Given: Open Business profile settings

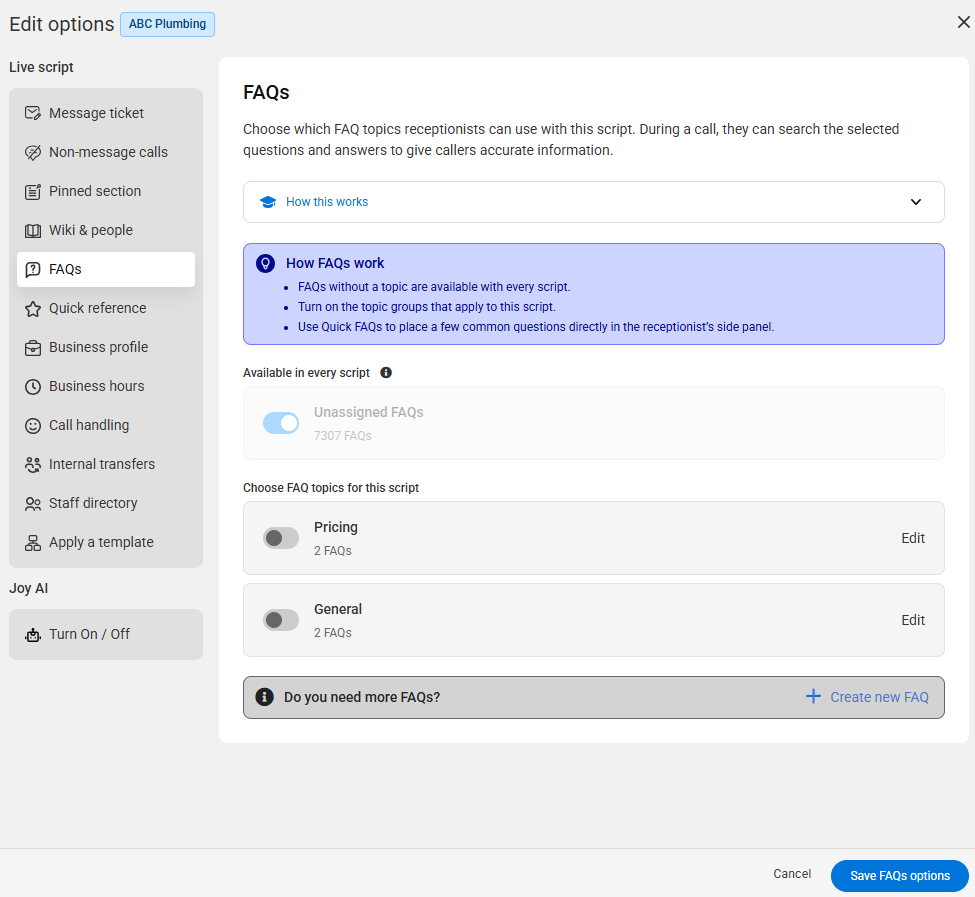Looking at the screenshot, I should click(106, 347).
